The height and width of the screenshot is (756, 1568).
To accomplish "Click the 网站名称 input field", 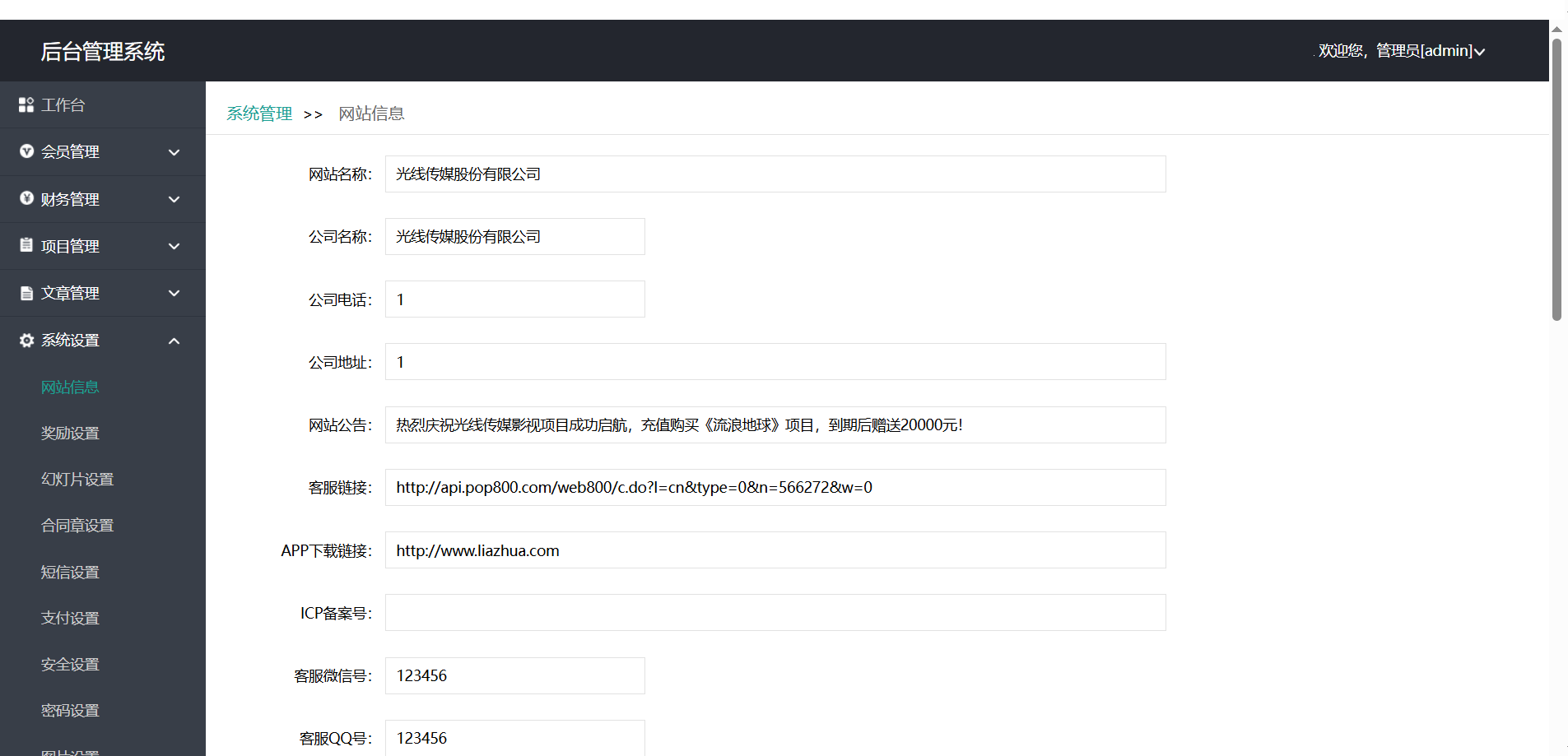I will click(x=775, y=174).
